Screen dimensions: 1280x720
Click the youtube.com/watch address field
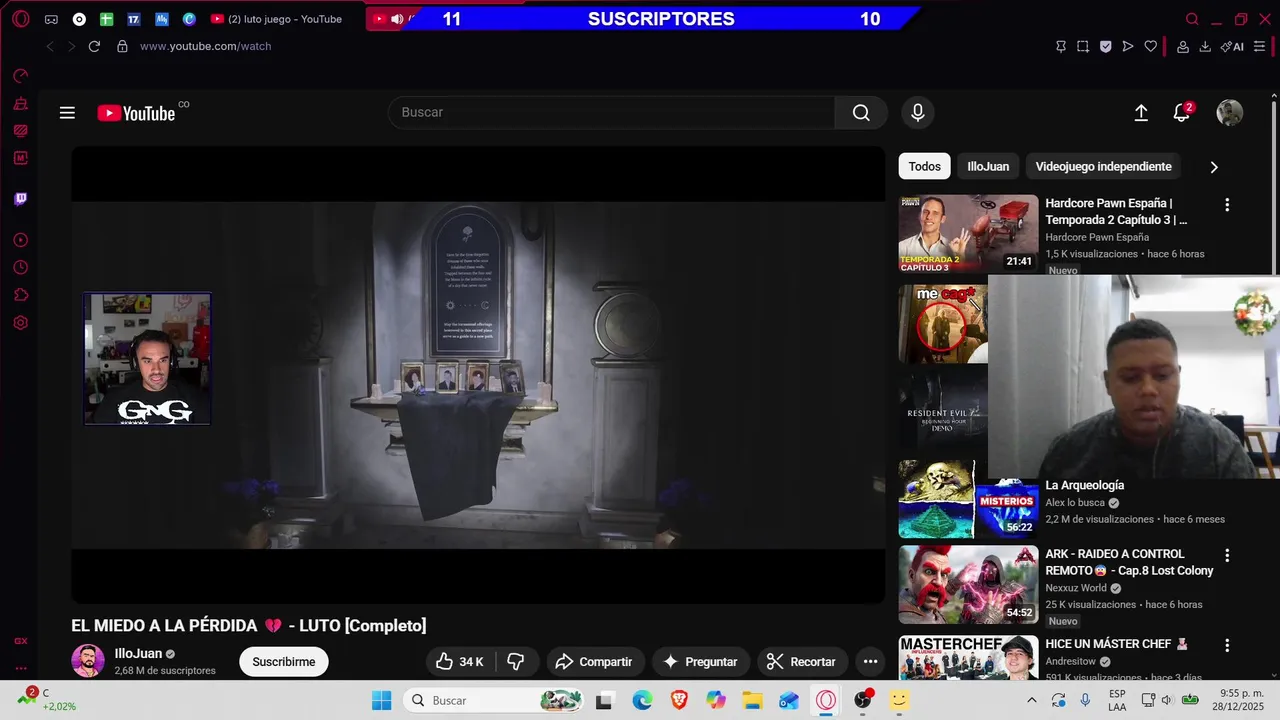pyautogui.click(x=205, y=46)
